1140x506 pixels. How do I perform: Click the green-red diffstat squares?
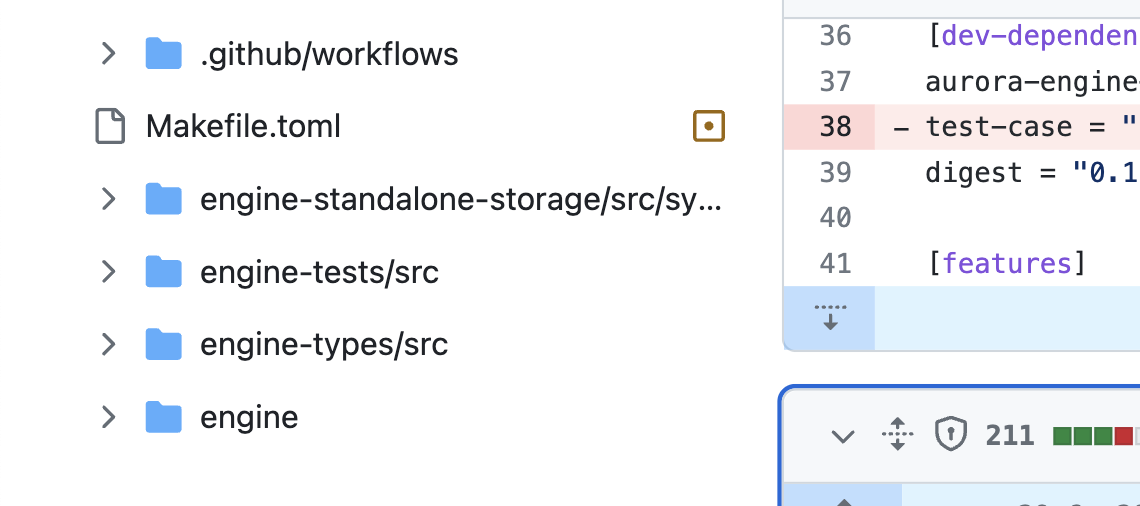(x=1096, y=436)
